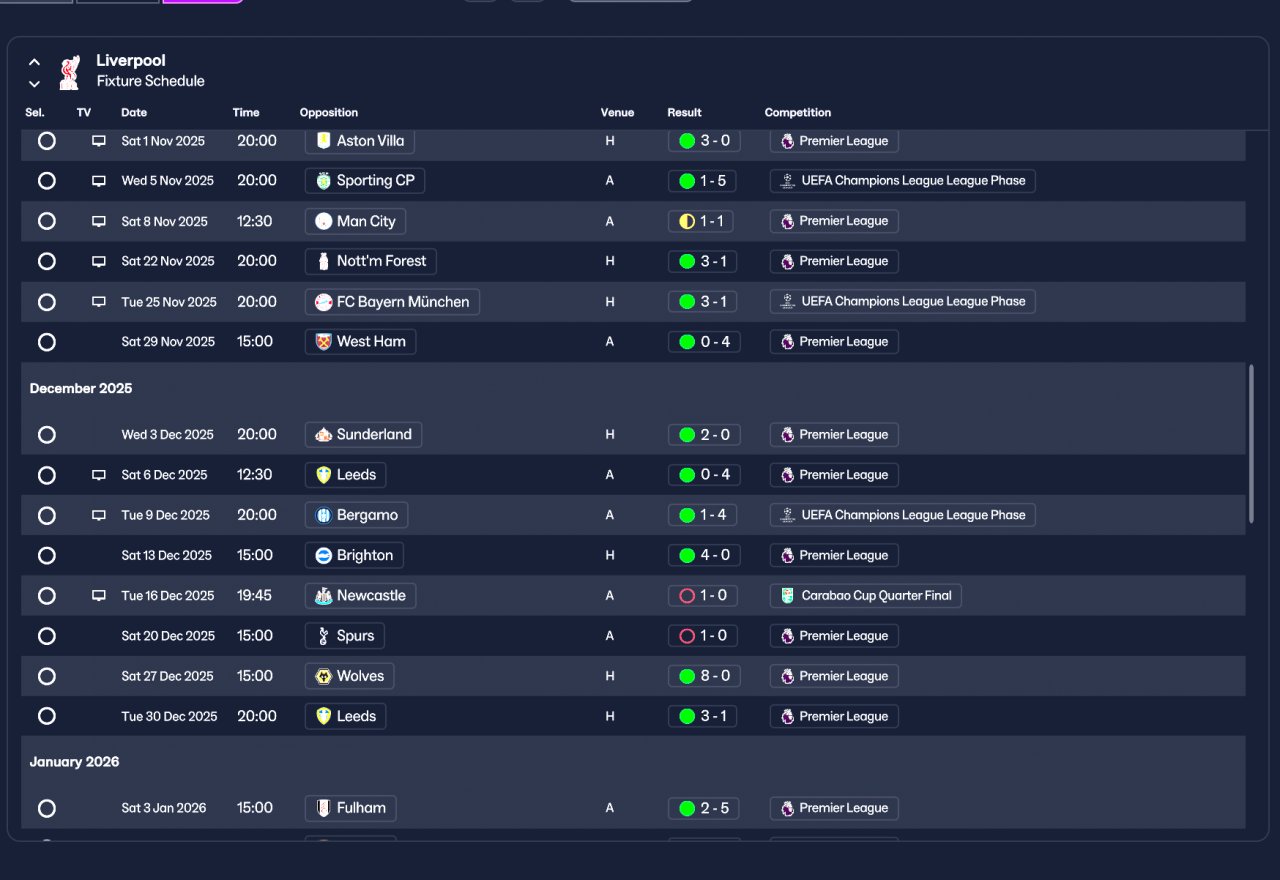Click the West Ham club badge icon

coord(323,342)
